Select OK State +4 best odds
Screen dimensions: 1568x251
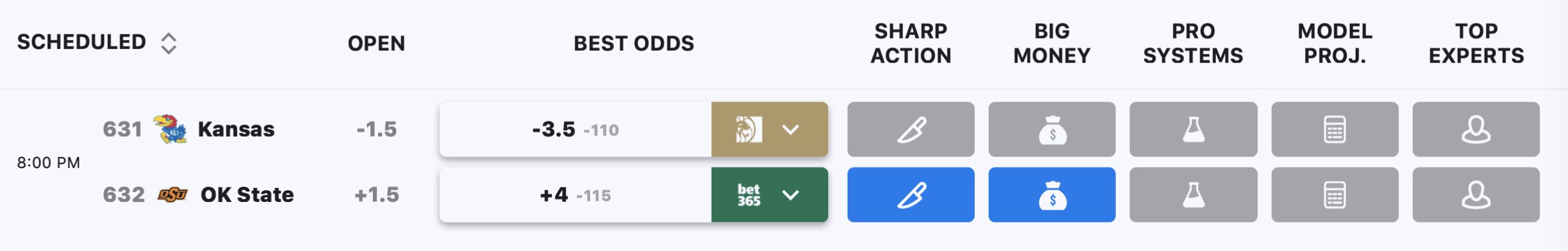pos(575,195)
